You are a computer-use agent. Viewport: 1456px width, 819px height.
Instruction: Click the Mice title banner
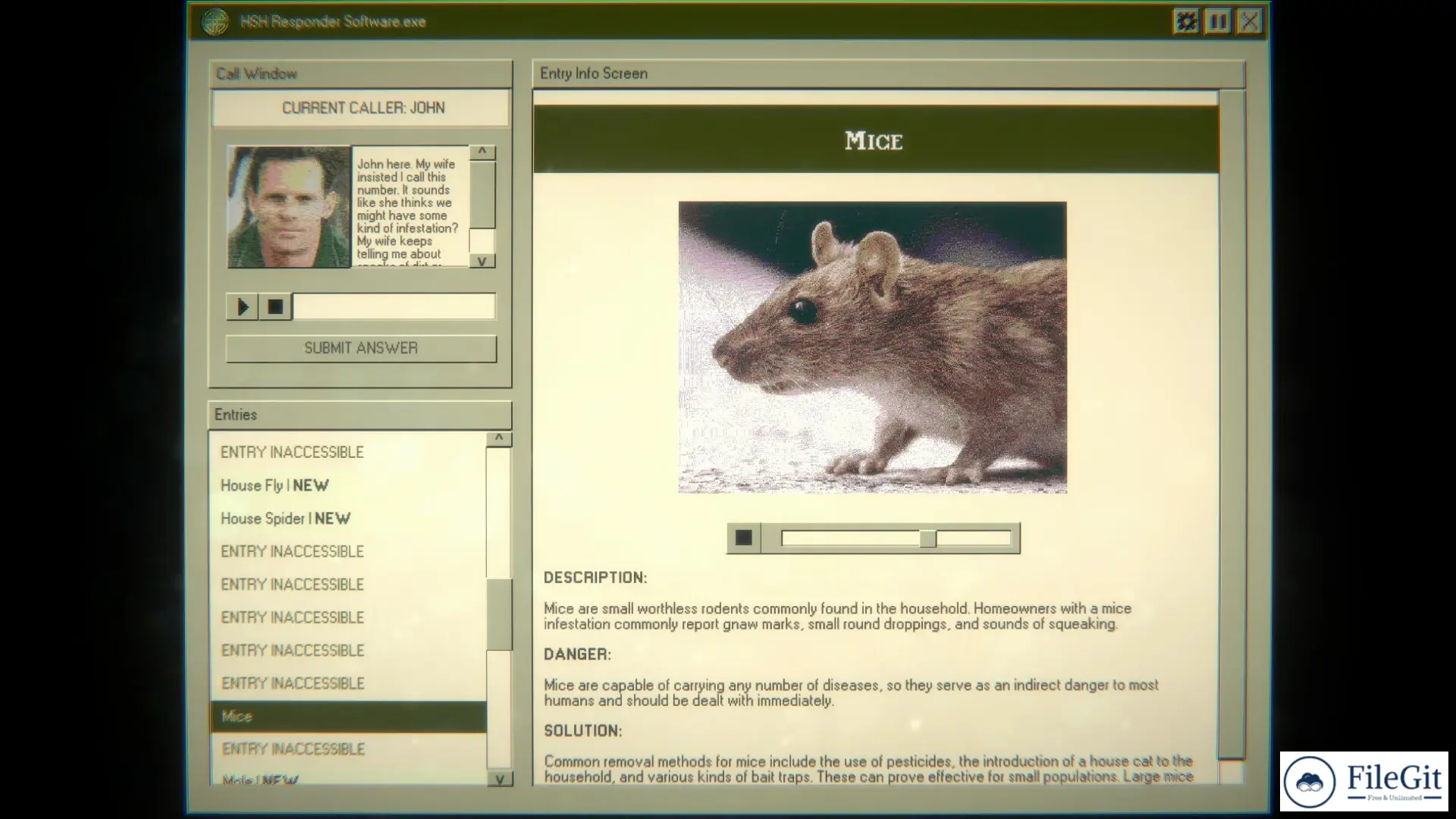point(876,140)
